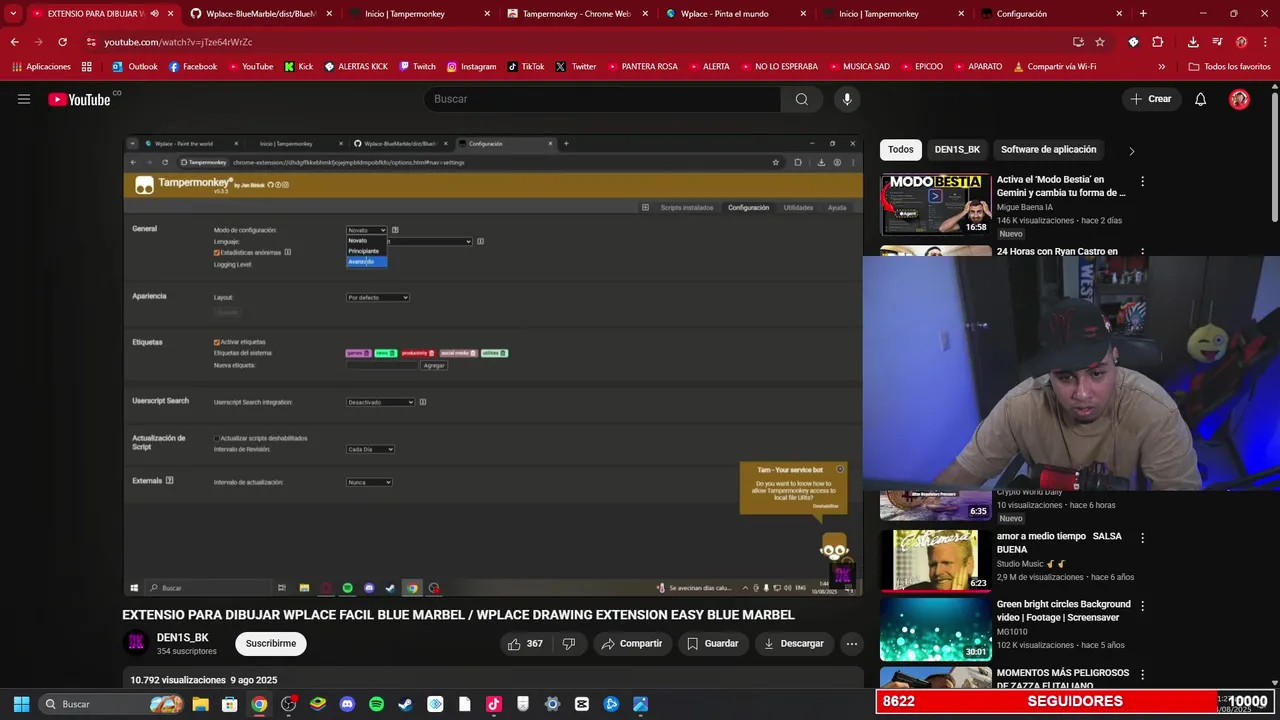
Task: Open more actions three-dot menu below video
Action: tap(852, 644)
